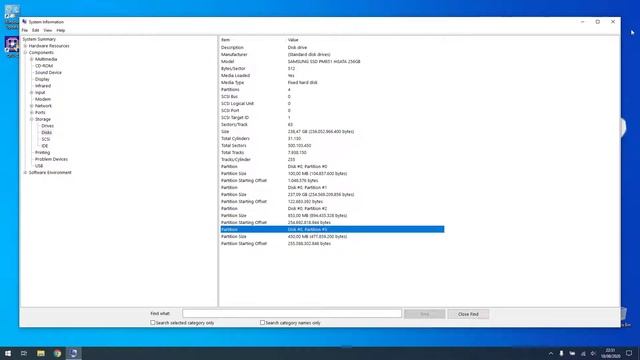Select SCSI under Storage

[x=45, y=139]
